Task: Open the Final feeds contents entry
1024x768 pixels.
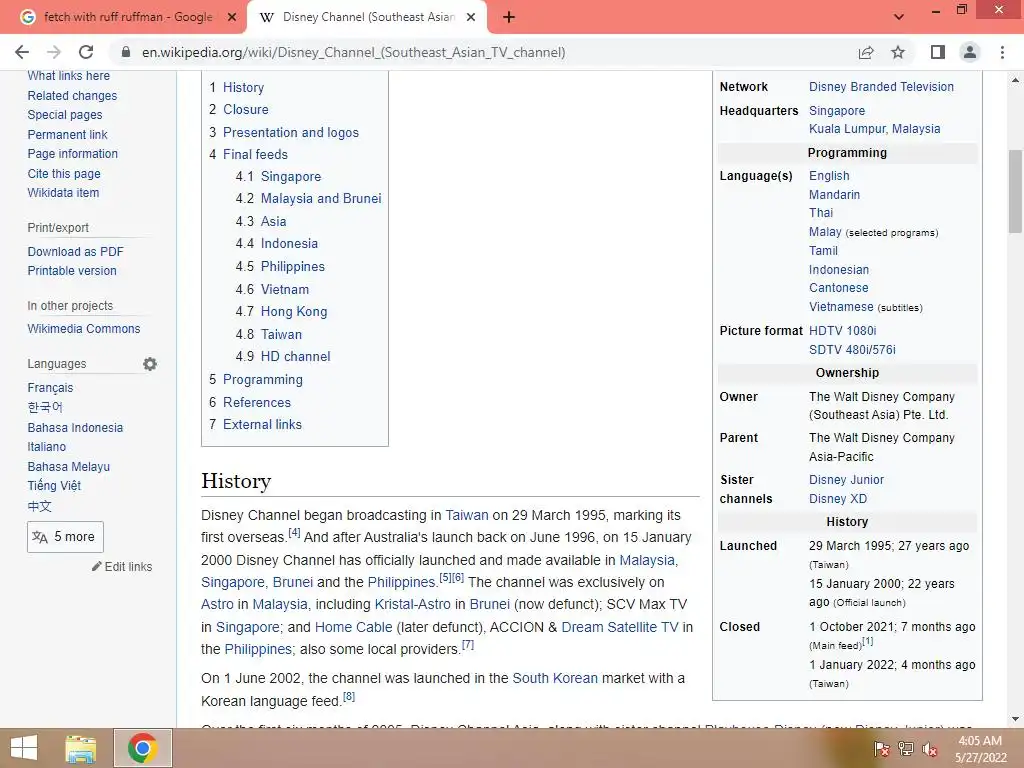Action: click(255, 154)
